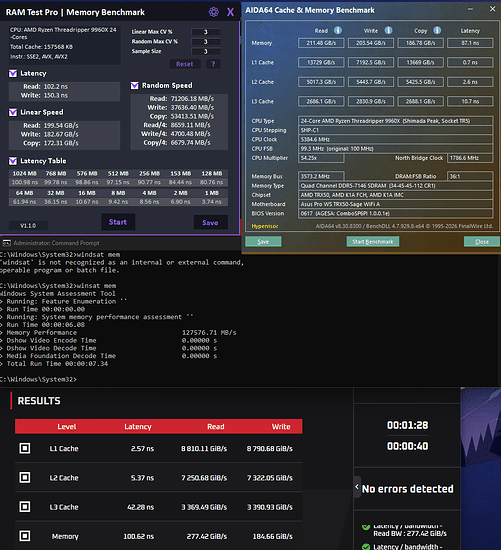Minimize the AIDA64 benchmark window

pyautogui.click(x=470, y=9)
